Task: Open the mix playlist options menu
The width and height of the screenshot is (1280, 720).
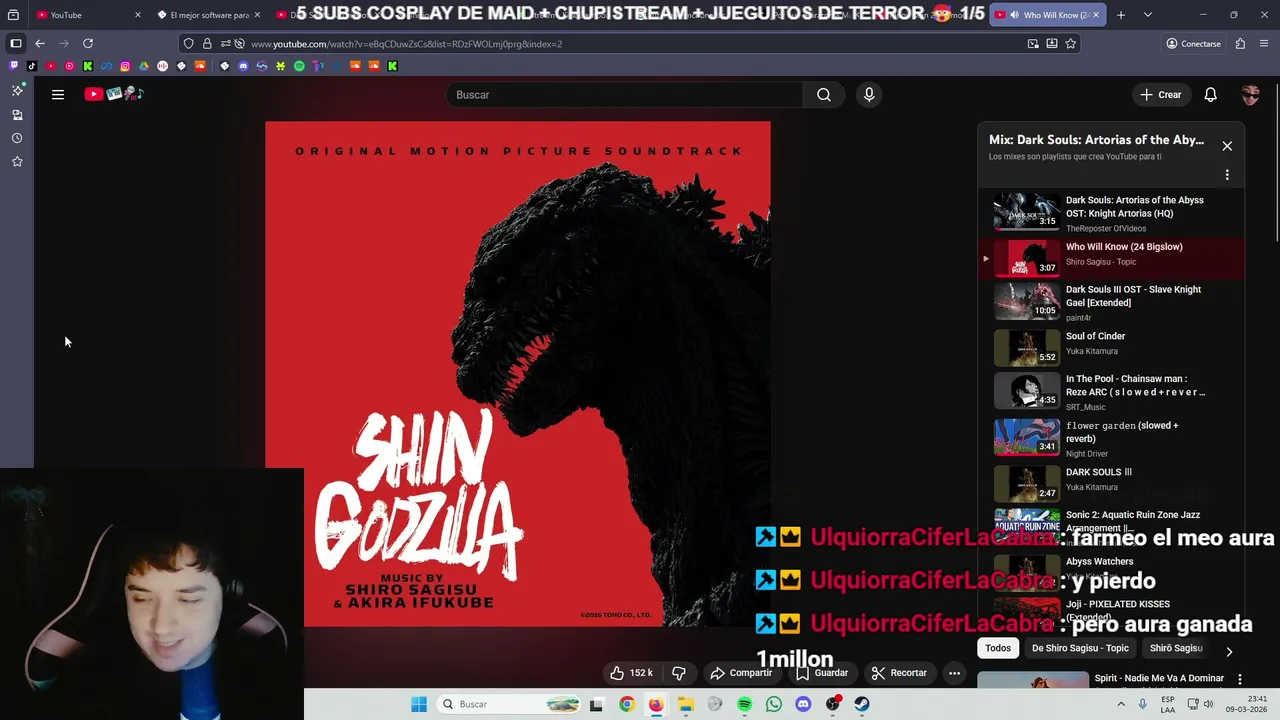Action: click(1227, 175)
